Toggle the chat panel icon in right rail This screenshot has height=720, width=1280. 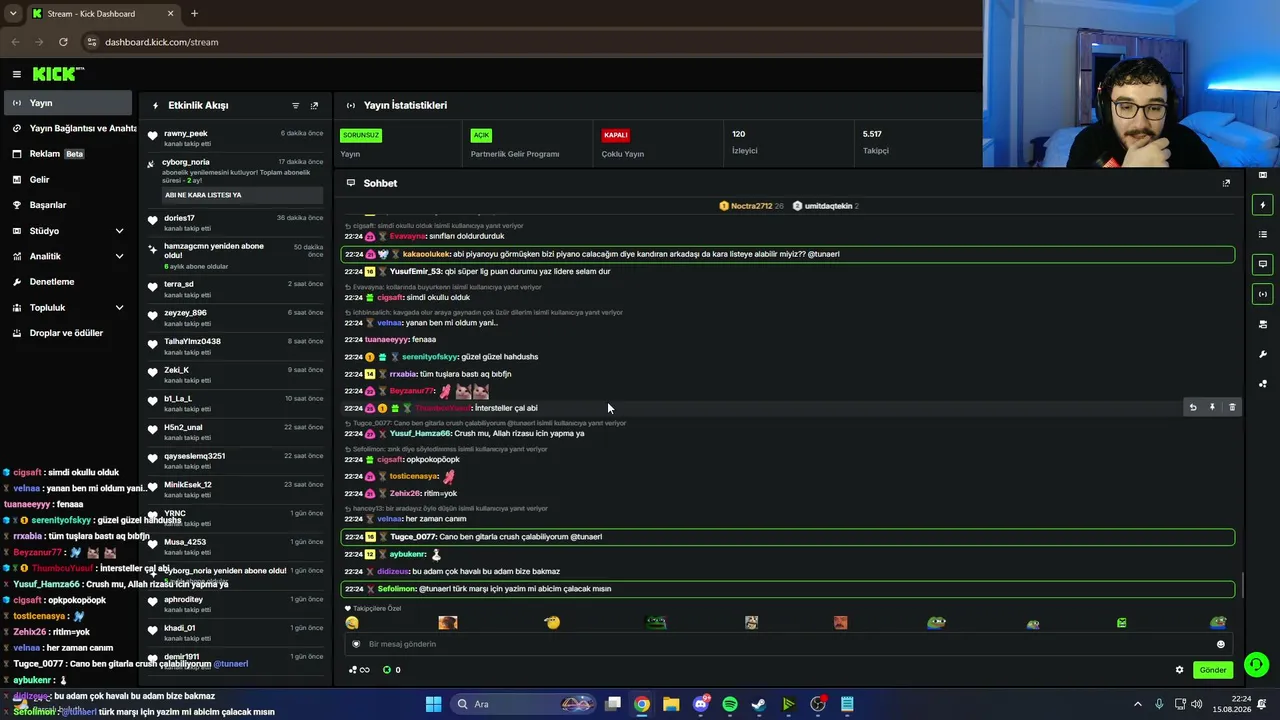[x=1263, y=264]
